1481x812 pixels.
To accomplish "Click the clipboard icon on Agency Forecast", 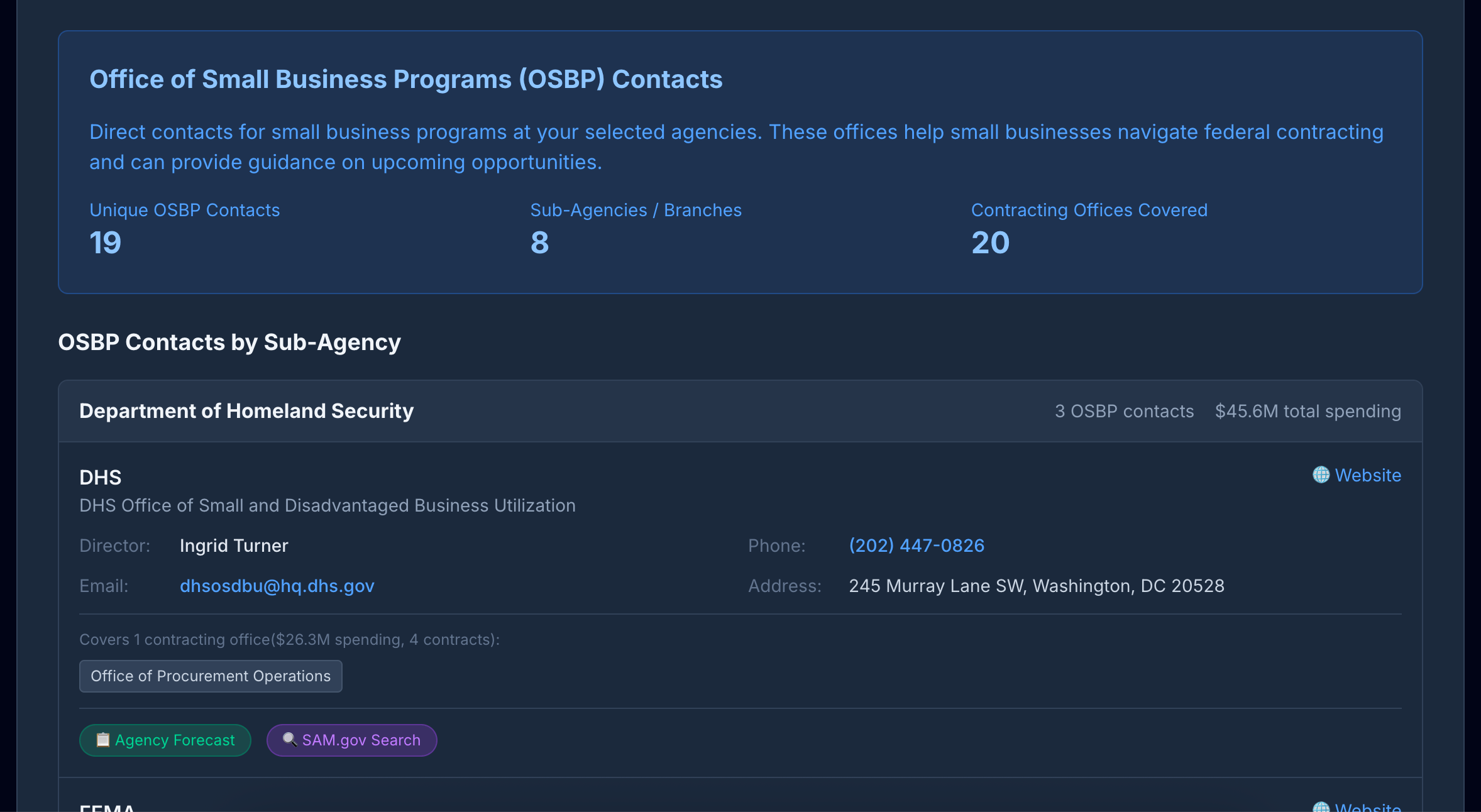I will pyautogui.click(x=103, y=740).
